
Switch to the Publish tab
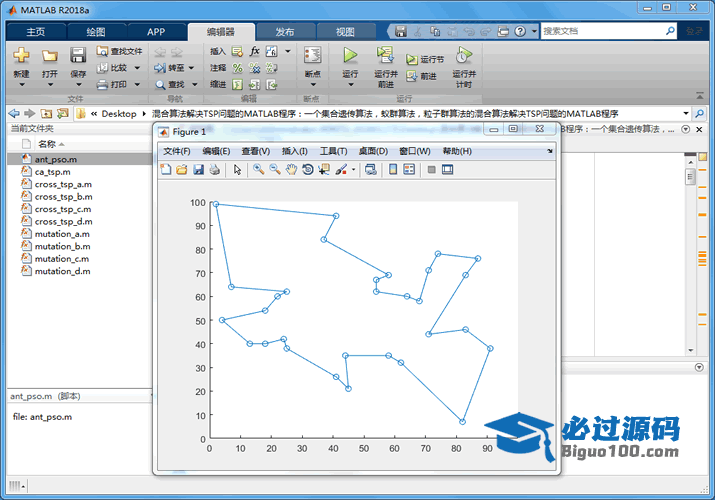285,32
